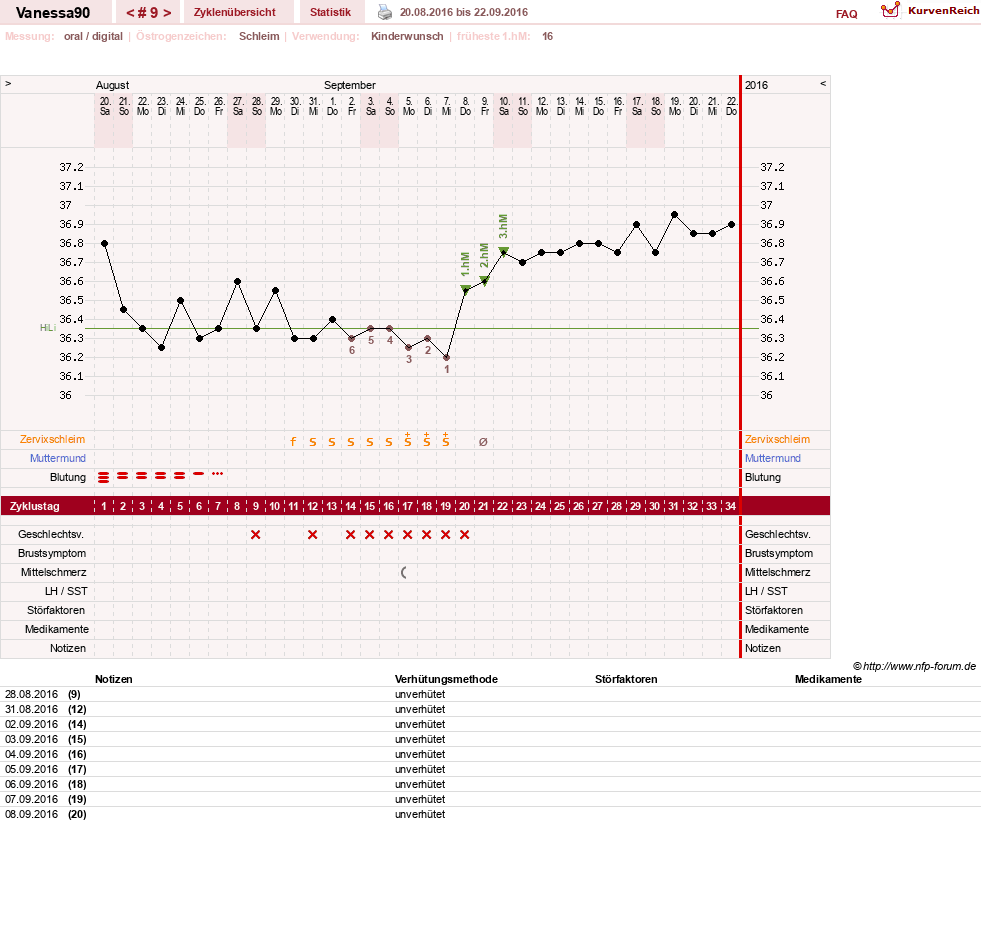The height and width of the screenshot is (938, 981).
Task: Open the FAQ link
Action: [846, 14]
